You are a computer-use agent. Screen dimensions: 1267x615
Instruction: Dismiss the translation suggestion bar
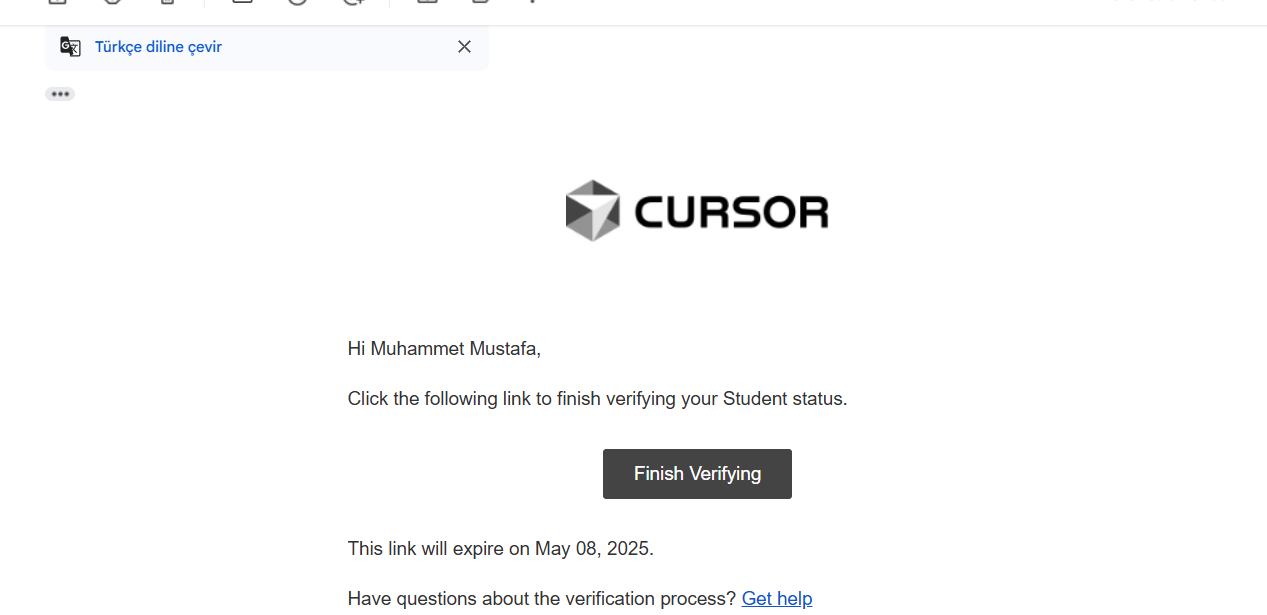(x=464, y=47)
